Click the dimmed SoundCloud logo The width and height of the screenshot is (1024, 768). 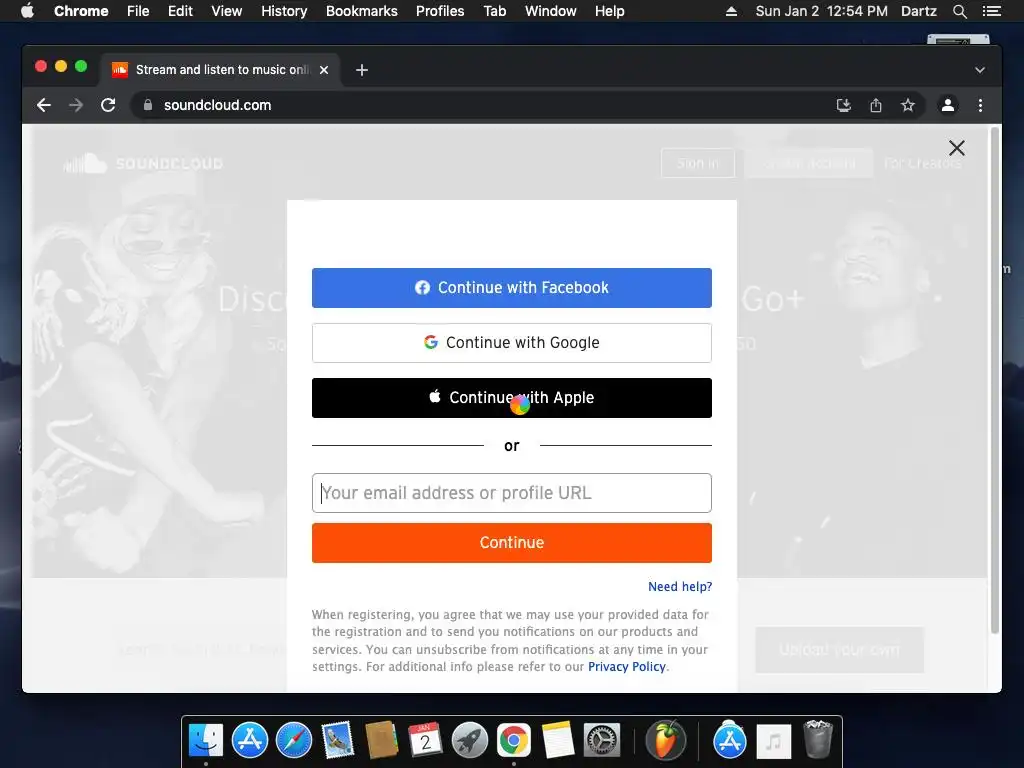[x=143, y=163]
